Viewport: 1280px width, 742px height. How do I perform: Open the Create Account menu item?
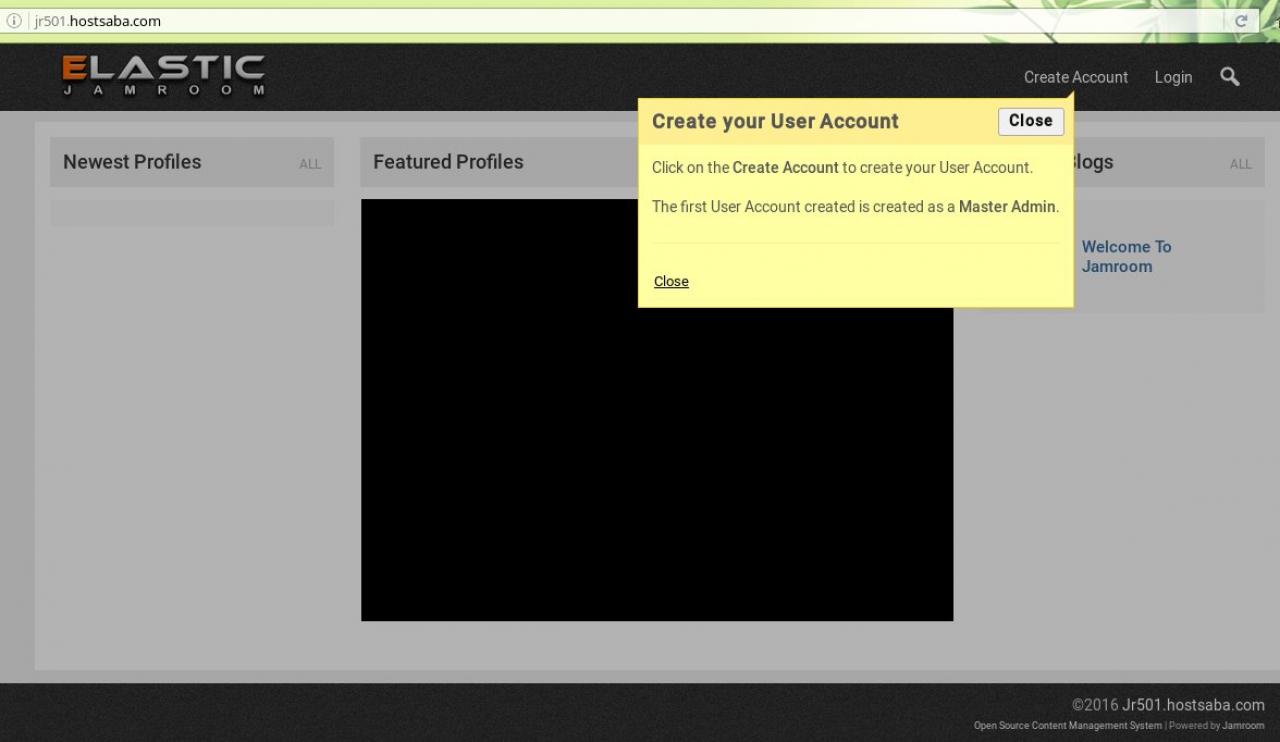tap(1076, 77)
